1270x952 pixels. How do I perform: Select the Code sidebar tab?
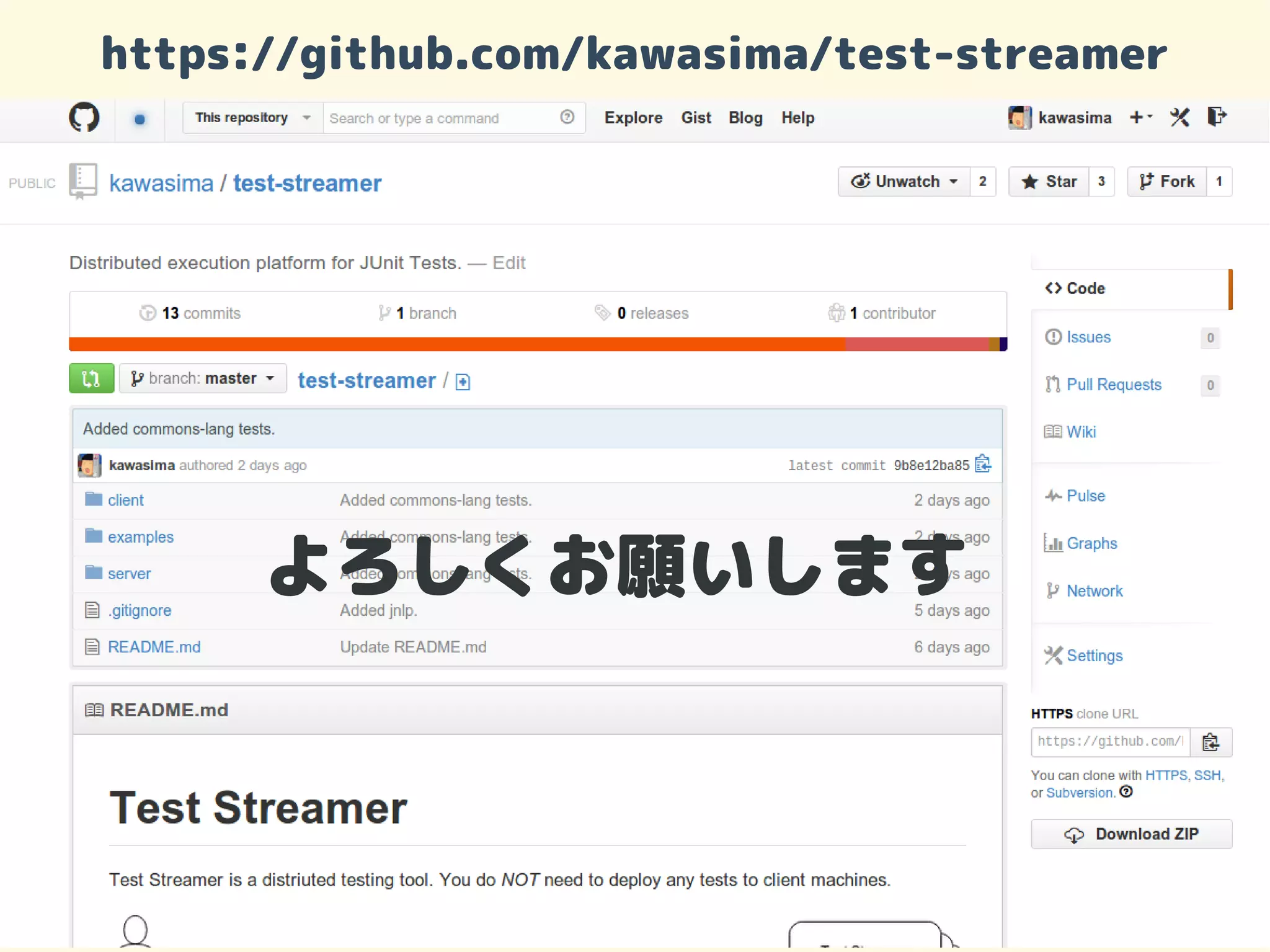coord(1131,289)
